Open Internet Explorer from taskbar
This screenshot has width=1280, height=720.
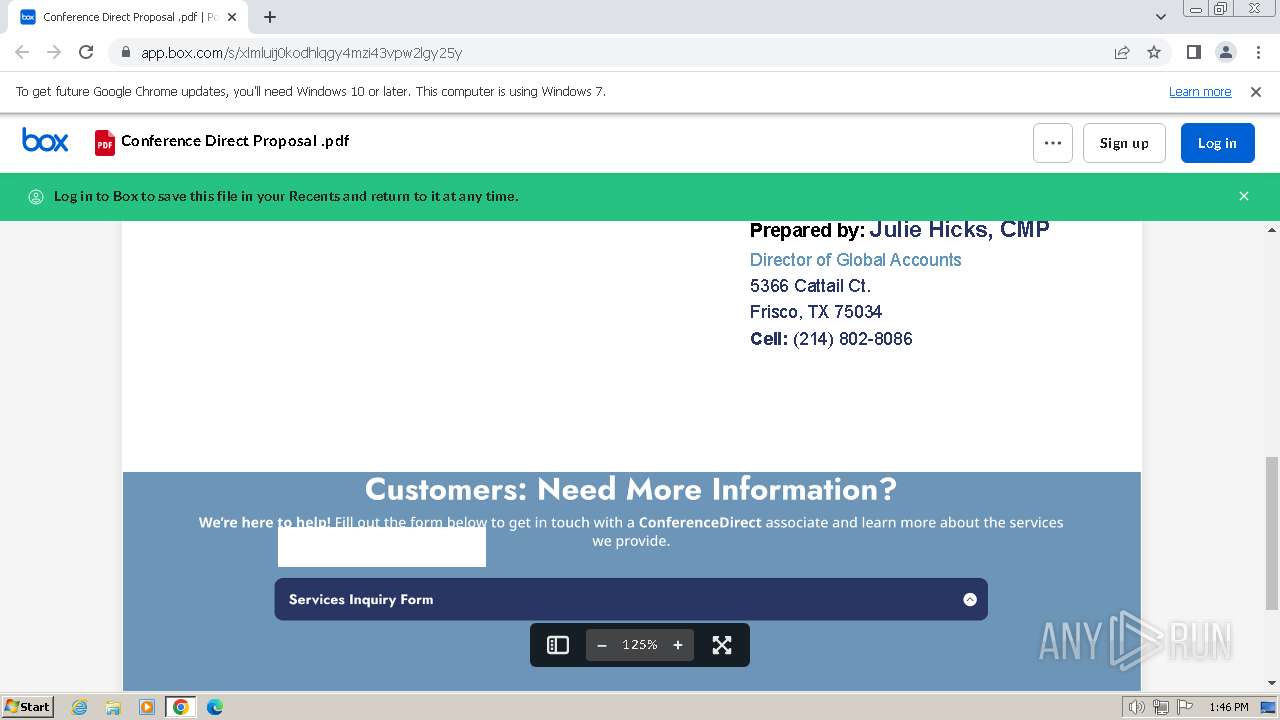tap(80, 707)
